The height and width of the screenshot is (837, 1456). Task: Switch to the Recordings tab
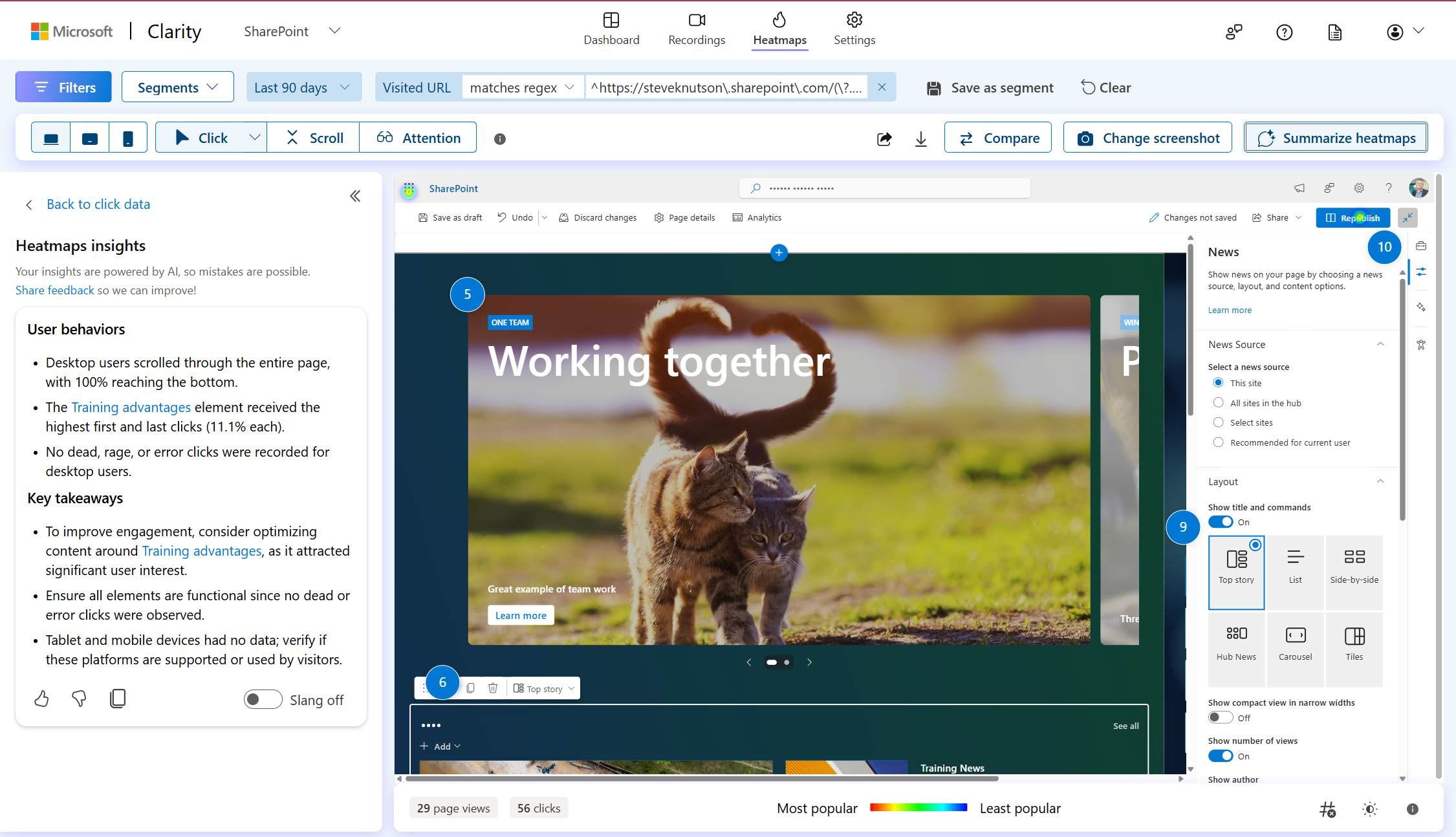click(x=697, y=30)
